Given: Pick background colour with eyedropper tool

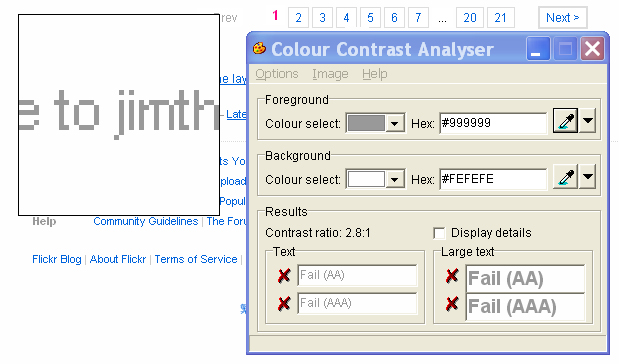Looking at the screenshot, I should [x=565, y=176].
